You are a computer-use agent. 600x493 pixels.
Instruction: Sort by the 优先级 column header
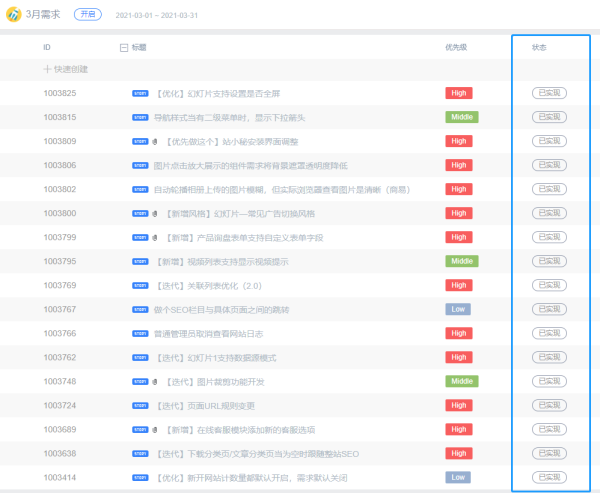[x=454, y=47]
